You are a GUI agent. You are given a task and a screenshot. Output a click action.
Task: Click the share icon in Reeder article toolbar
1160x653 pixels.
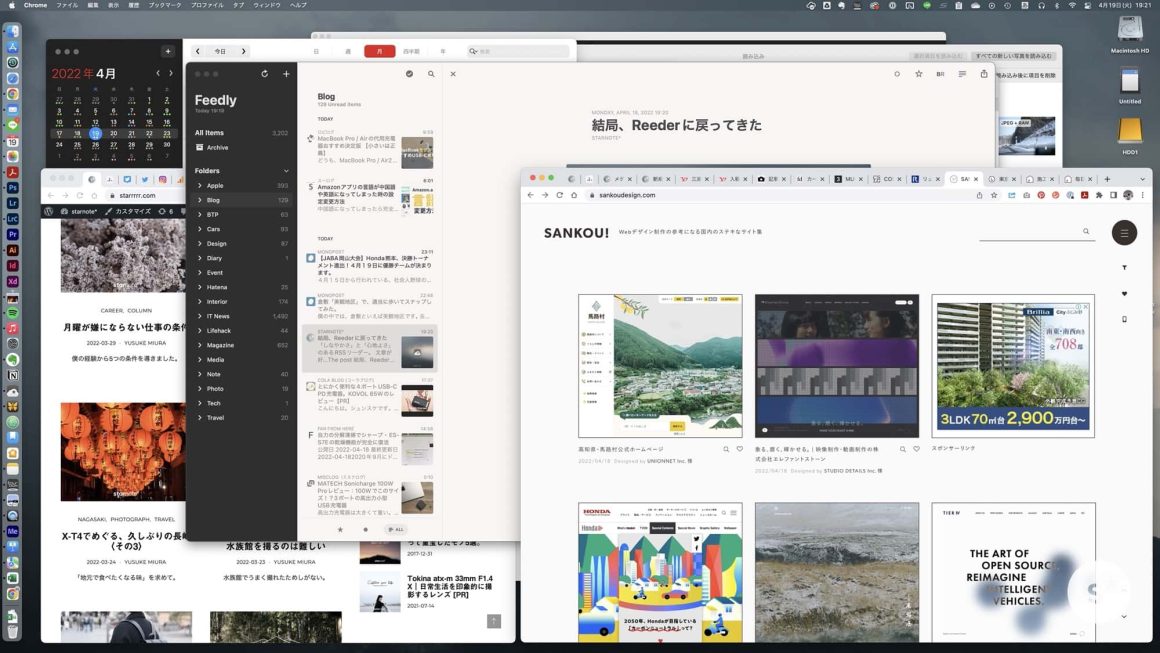click(x=983, y=74)
